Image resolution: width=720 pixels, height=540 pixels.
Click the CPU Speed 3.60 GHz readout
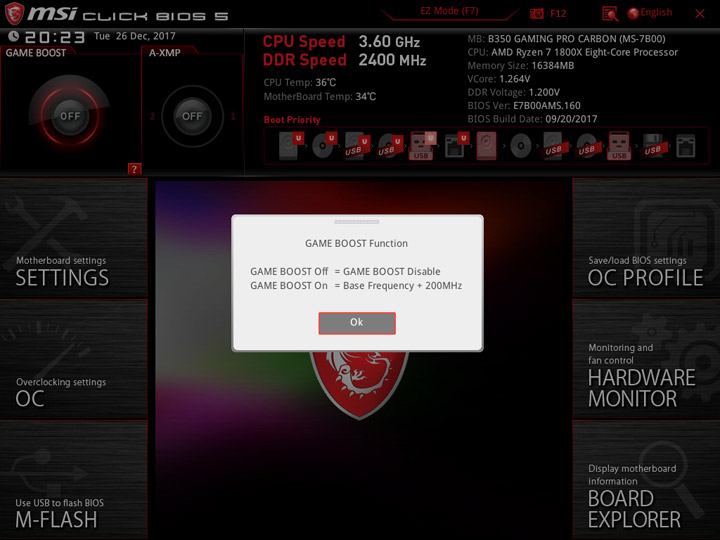point(341,41)
